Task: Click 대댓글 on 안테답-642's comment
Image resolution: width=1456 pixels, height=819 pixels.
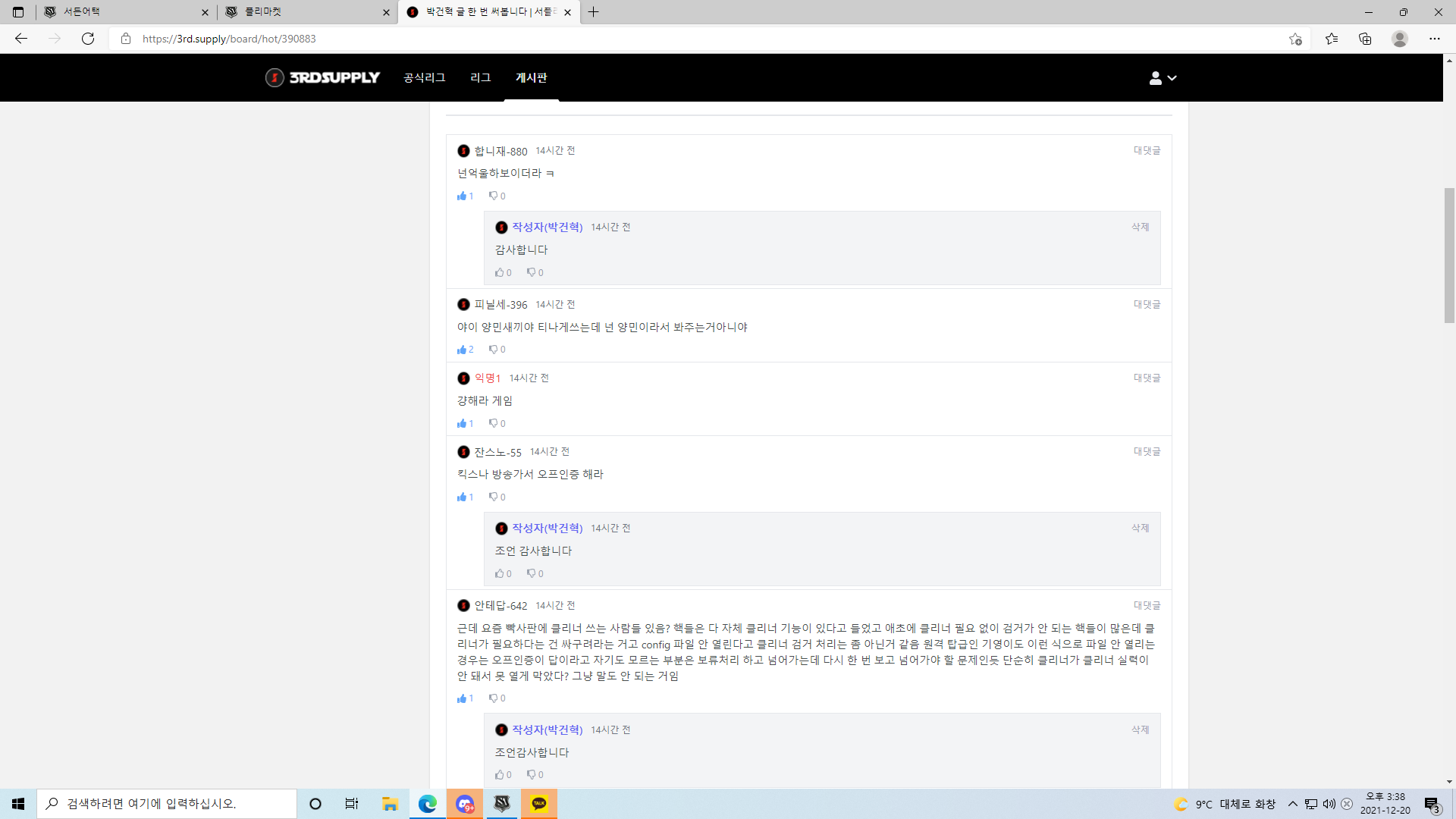Action: (1147, 606)
